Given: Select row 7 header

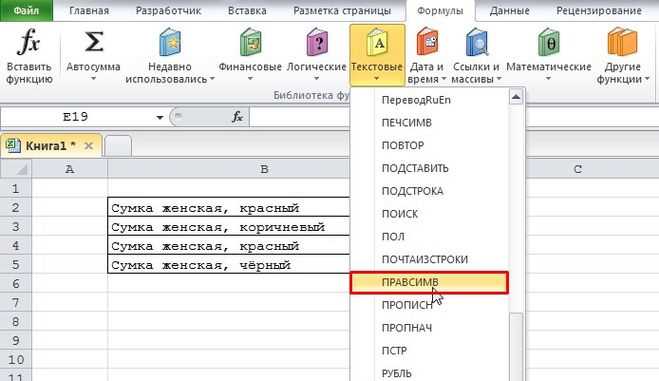Looking at the screenshot, I should coord(16,302).
